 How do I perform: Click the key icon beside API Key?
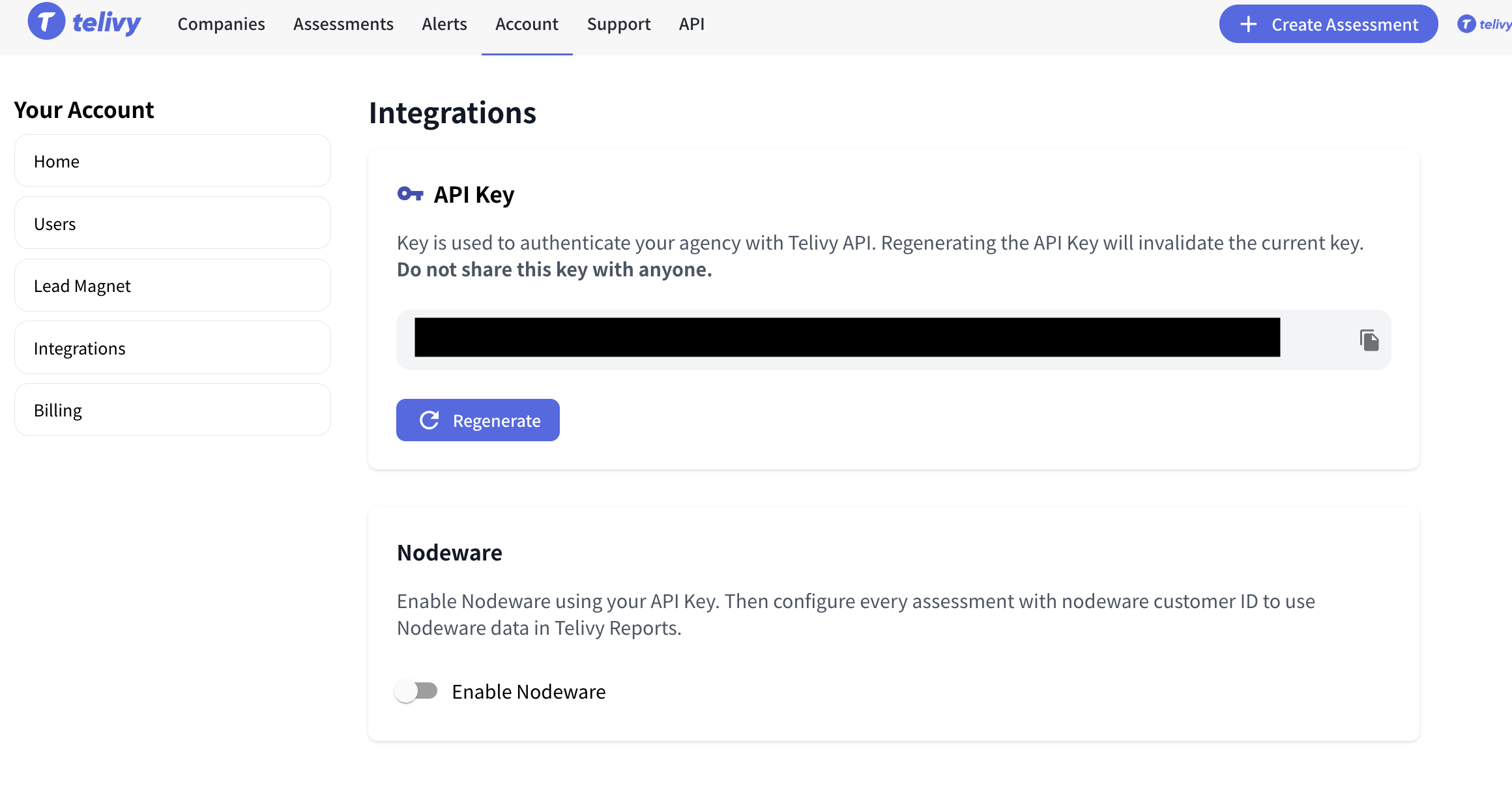pos(410,194)
